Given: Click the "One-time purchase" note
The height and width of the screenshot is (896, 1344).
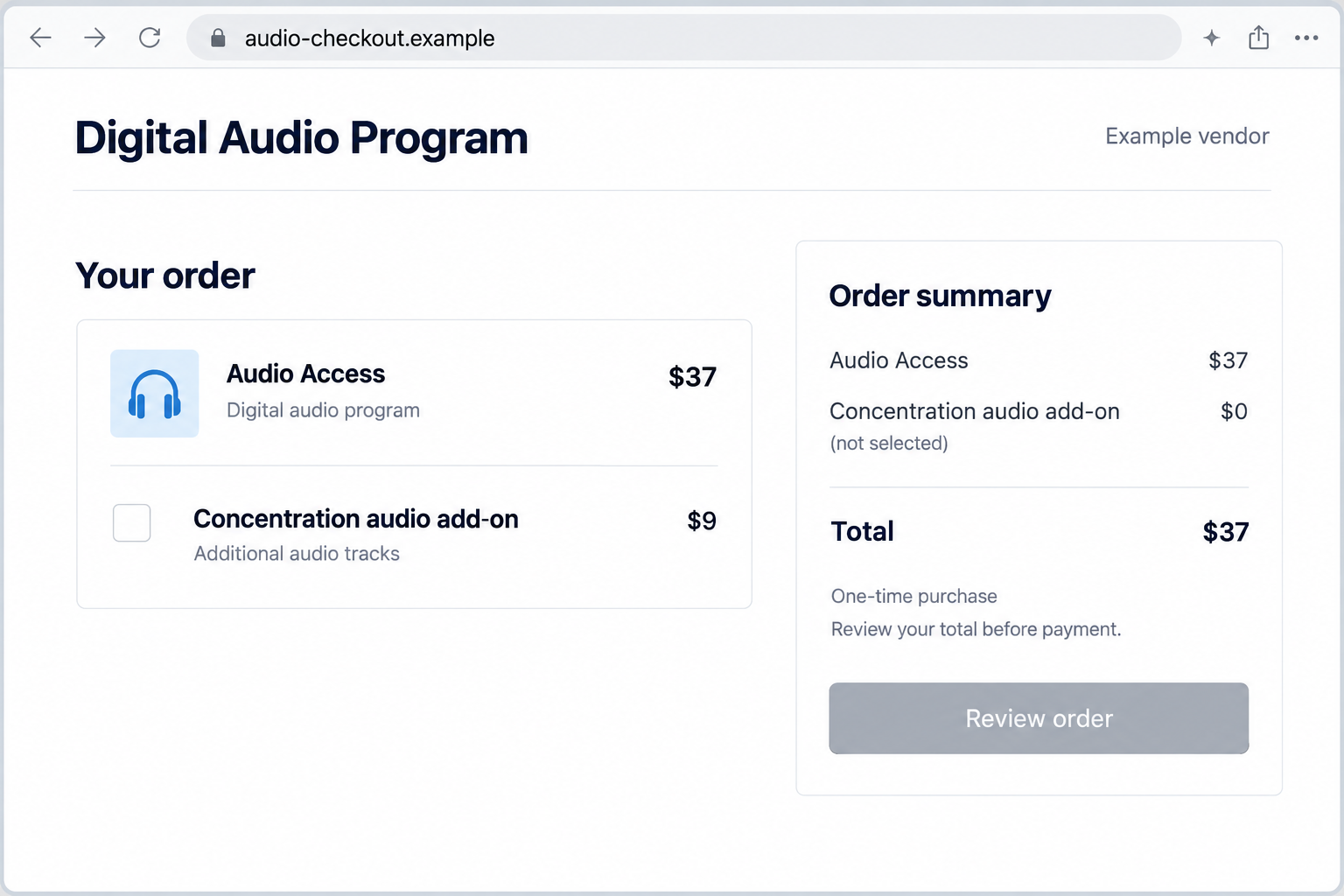Looking at the screenshot, I should [x=913, y=597].
